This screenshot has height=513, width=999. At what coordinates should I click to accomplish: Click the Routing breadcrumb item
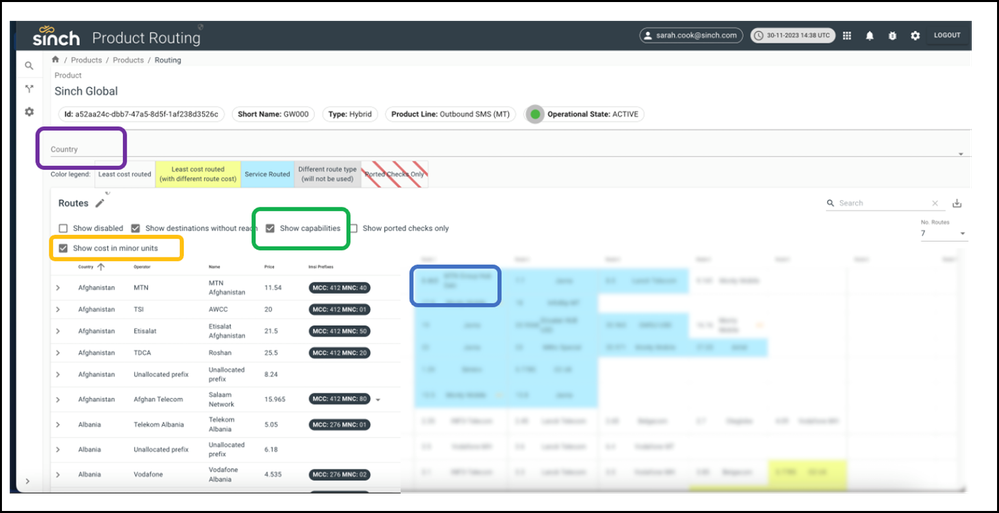[x=168, y=60]
